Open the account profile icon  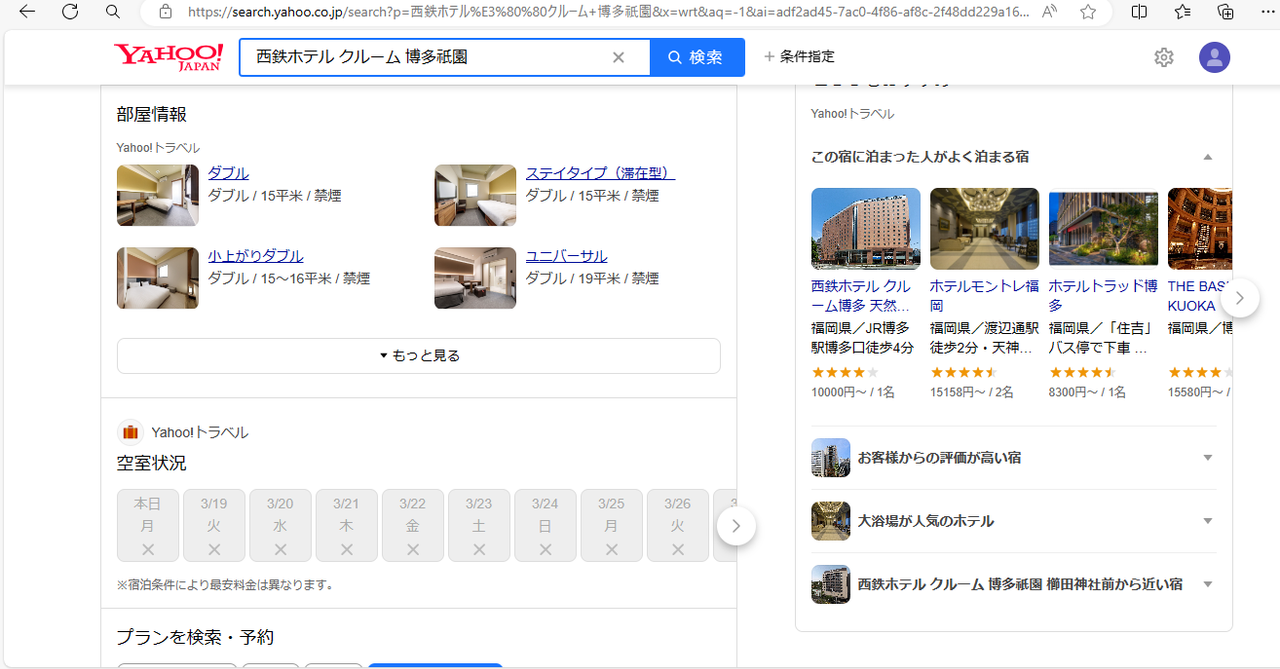click(1214, 57)
